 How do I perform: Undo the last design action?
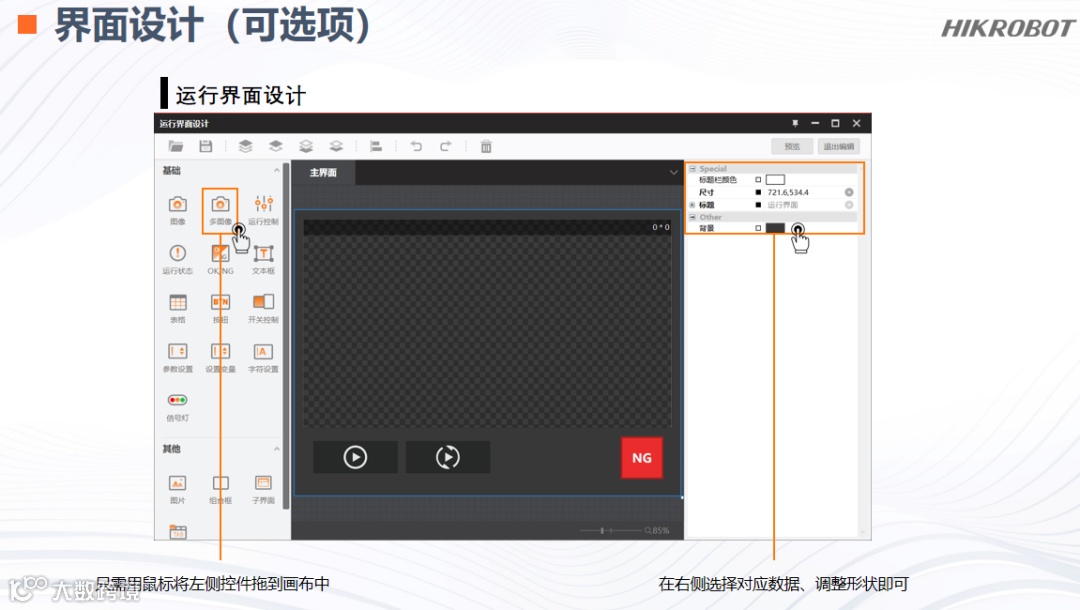click(x=416, y=146)
